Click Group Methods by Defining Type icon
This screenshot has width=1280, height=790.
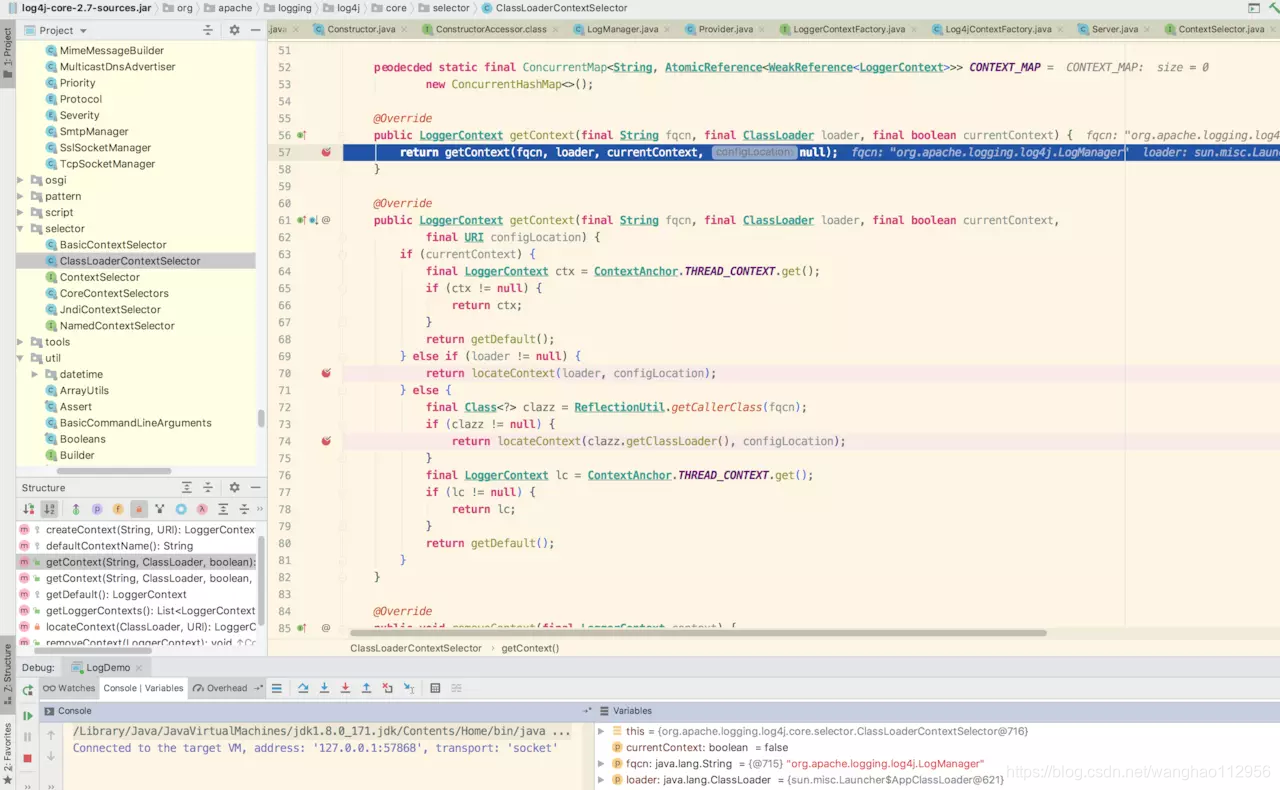[76, 509]
